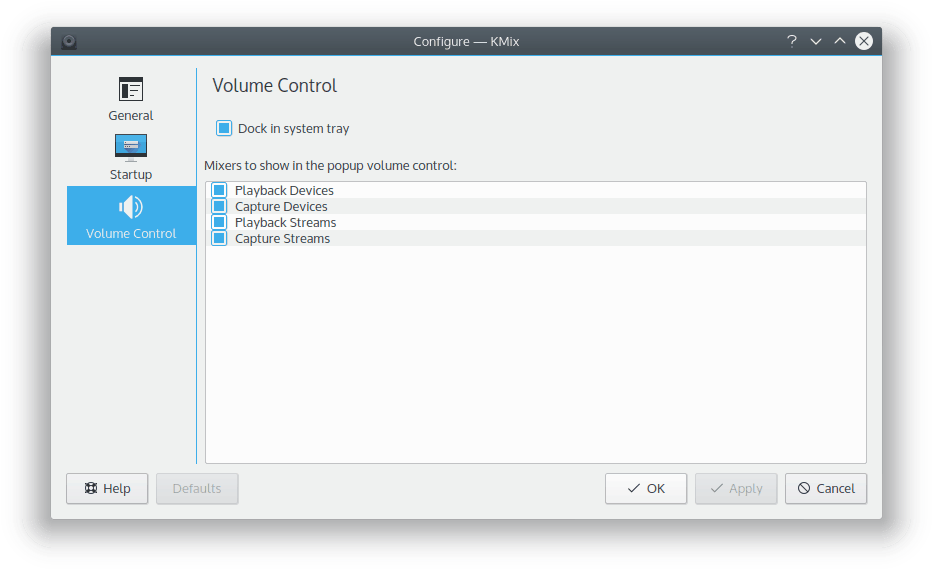
Task: Confirm settings with OK button
Action: (x=646, y=489)
